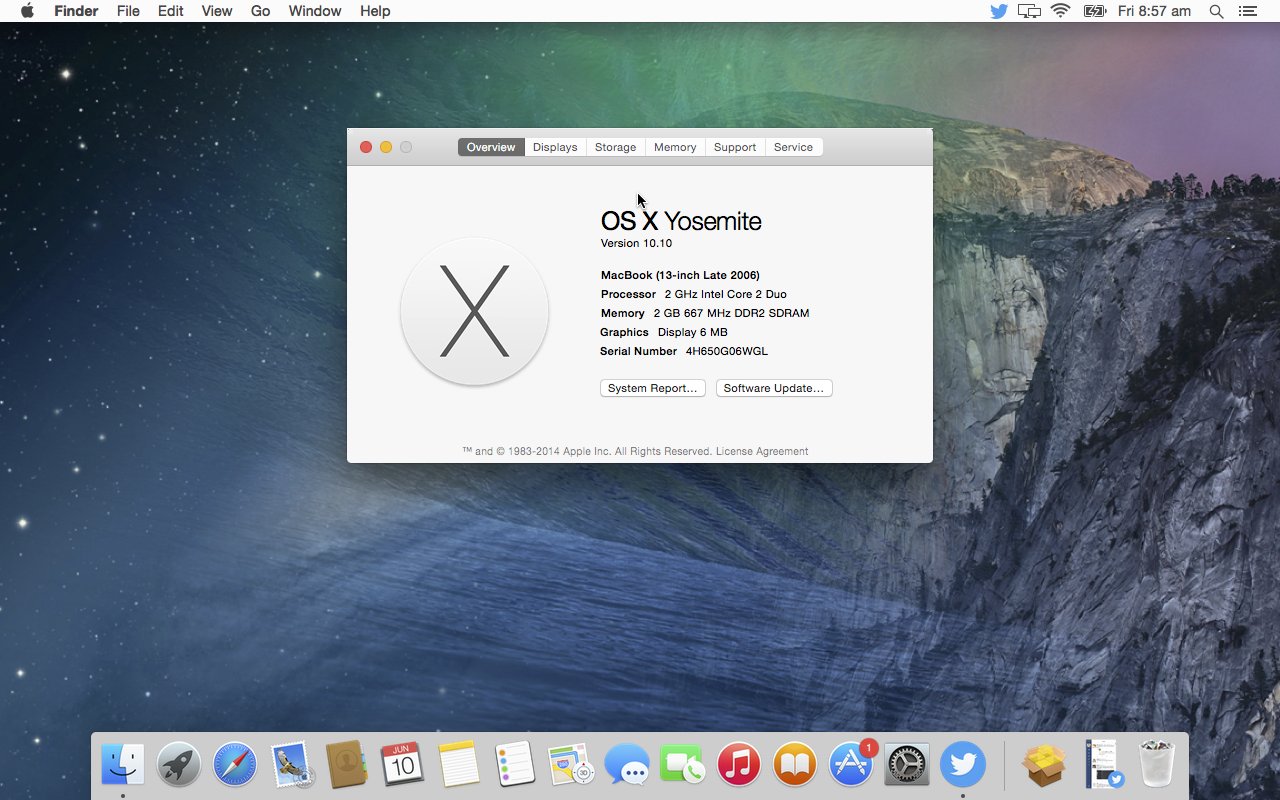Viewport: 1280px width, 800px height.
Task: Open Finder from the Dock
Action: tap(123, 765)
